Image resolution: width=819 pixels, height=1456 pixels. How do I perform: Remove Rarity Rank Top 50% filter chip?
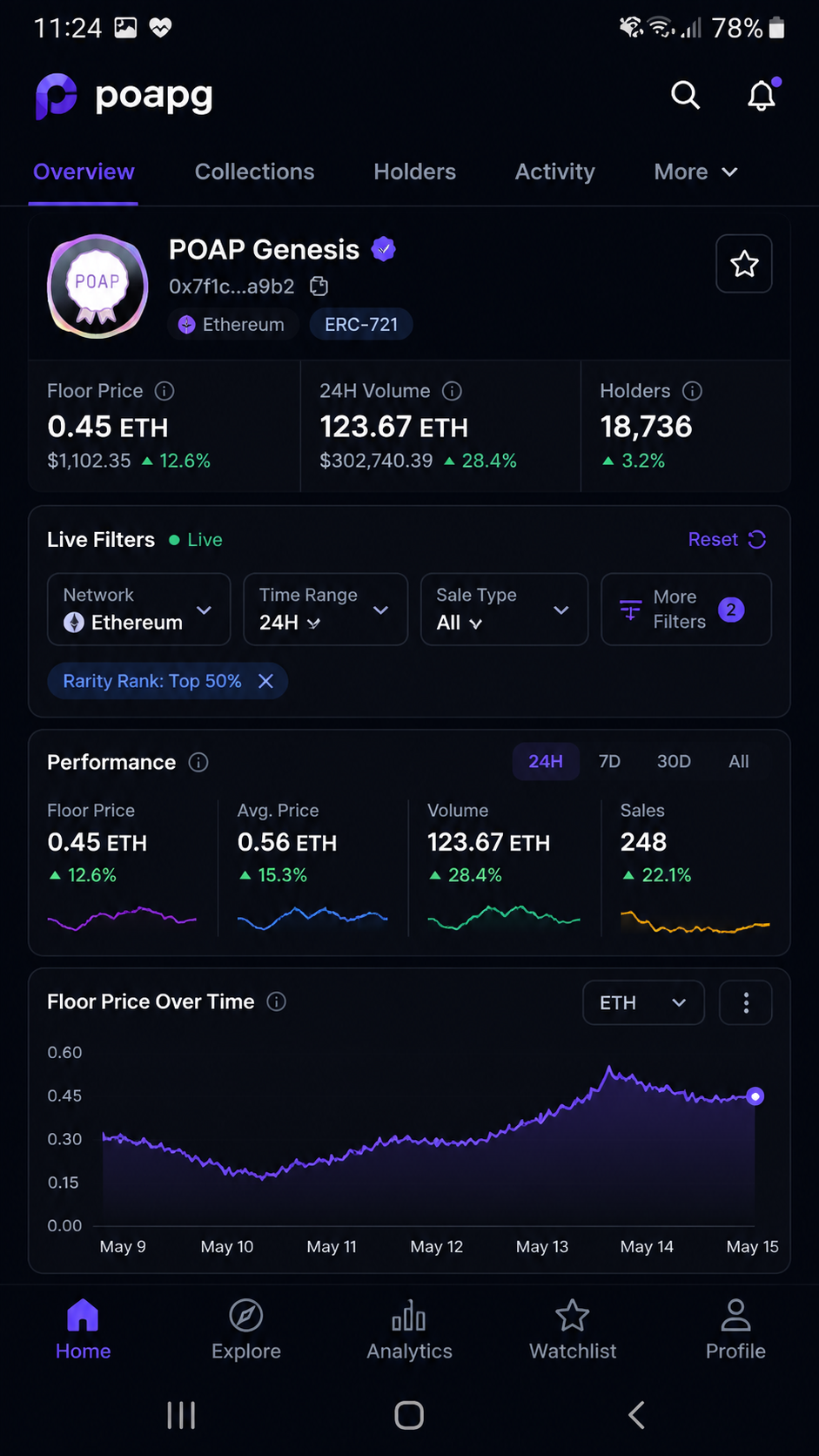(x=265, y=681)
